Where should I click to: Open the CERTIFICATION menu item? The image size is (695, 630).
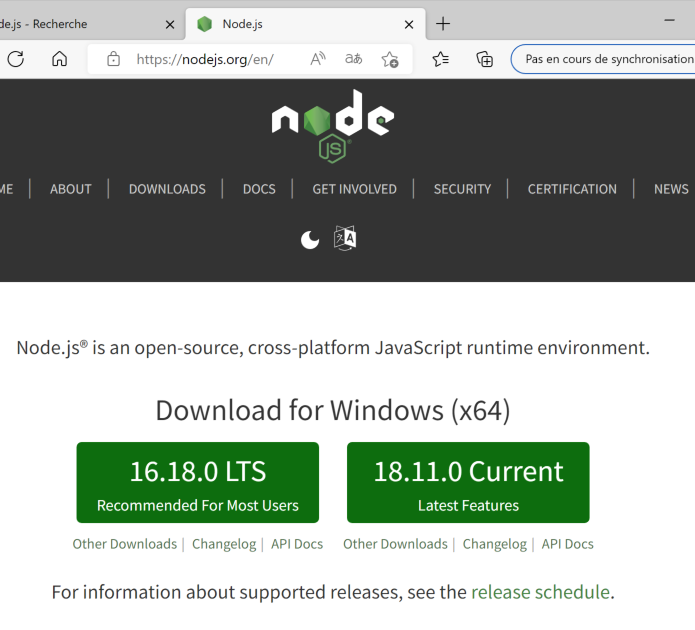point(572,189)
